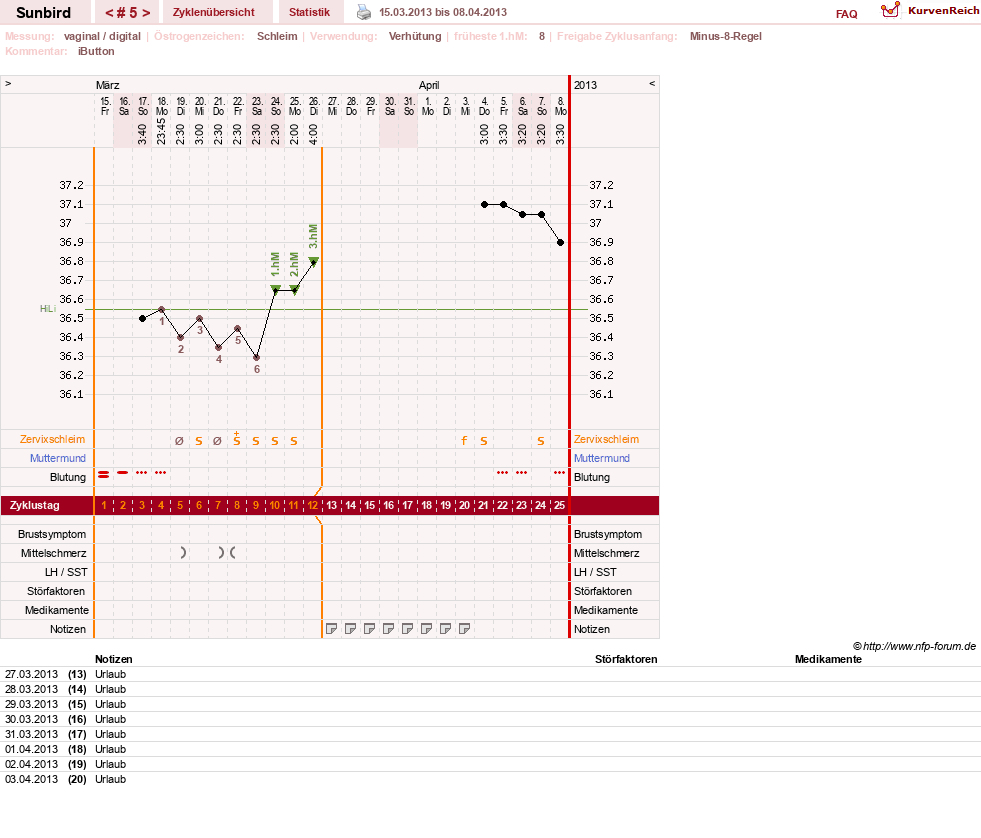Open the KurvenReich logo link
This screenshot has width=981, height=838.
pyautogui.click(x=930, y=11)
